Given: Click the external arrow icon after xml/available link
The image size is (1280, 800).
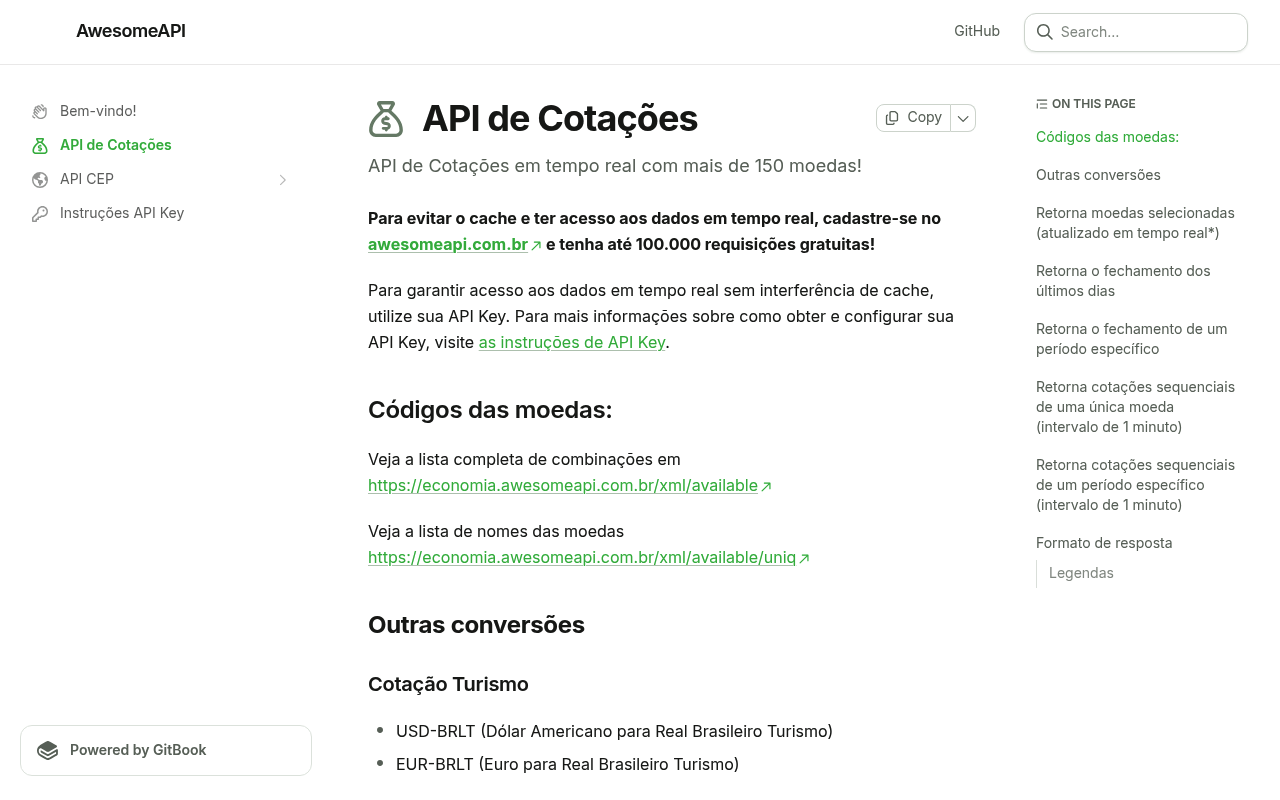Looking at the screenshot, I should (x=767, y=486).
